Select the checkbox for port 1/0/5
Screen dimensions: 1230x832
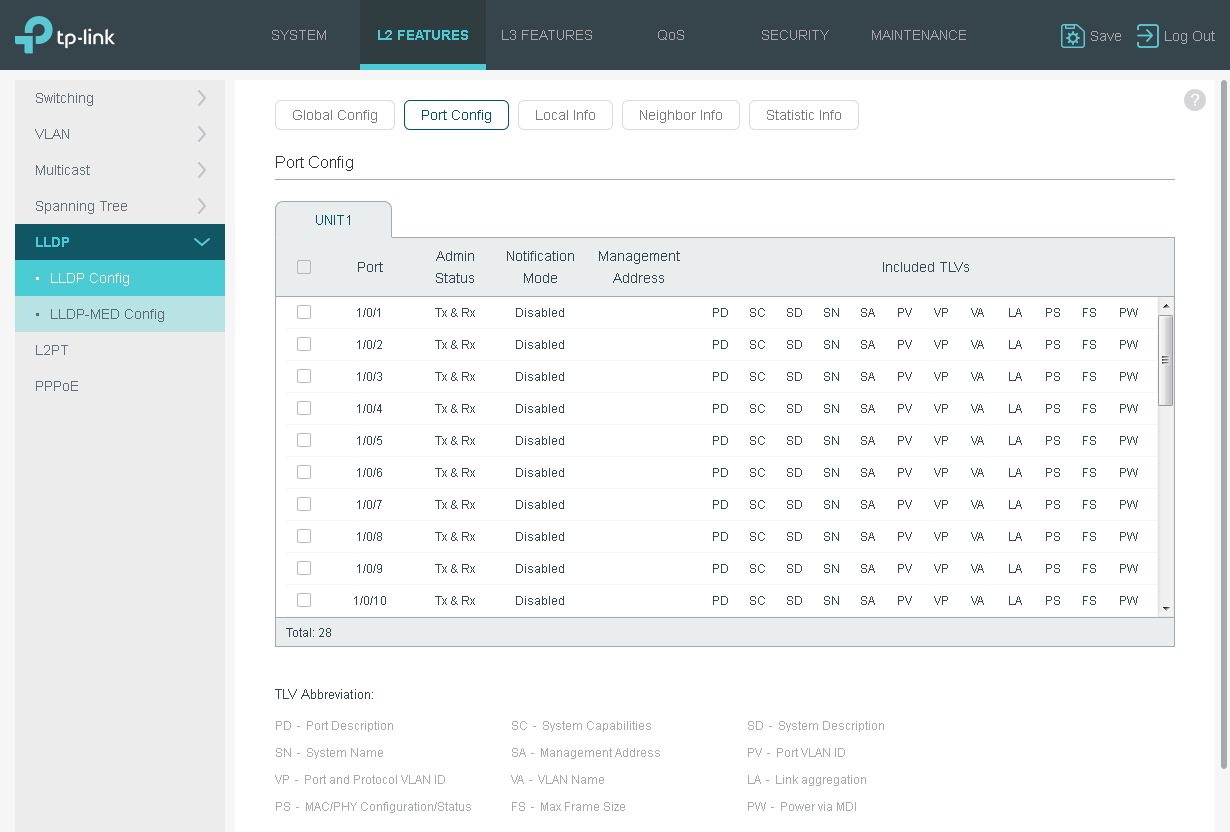[x=304, y=440]
